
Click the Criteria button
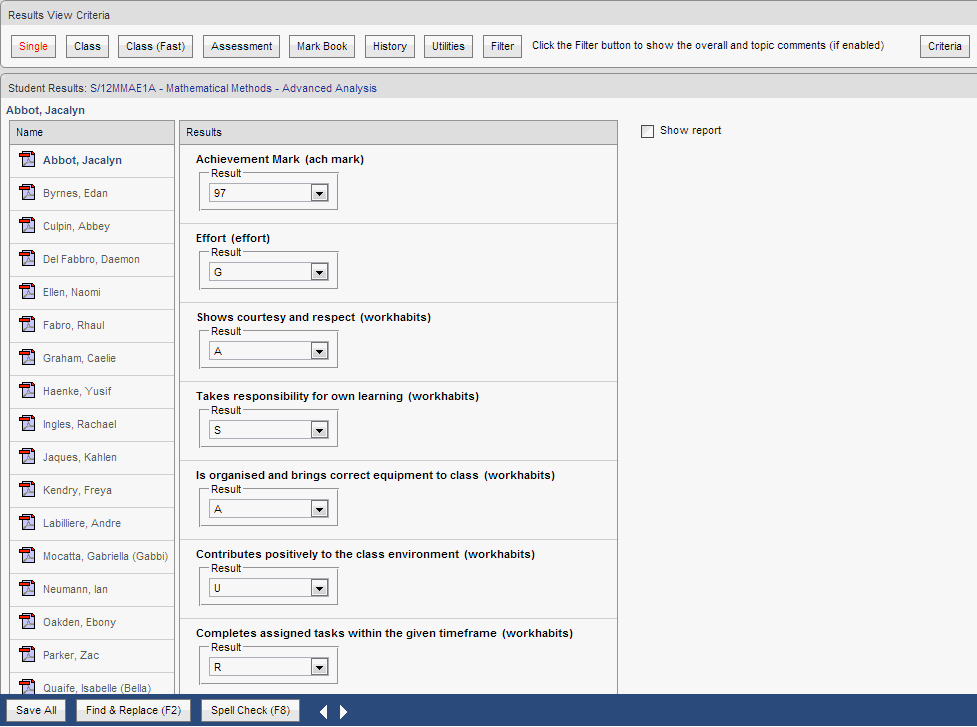[945, 46]
